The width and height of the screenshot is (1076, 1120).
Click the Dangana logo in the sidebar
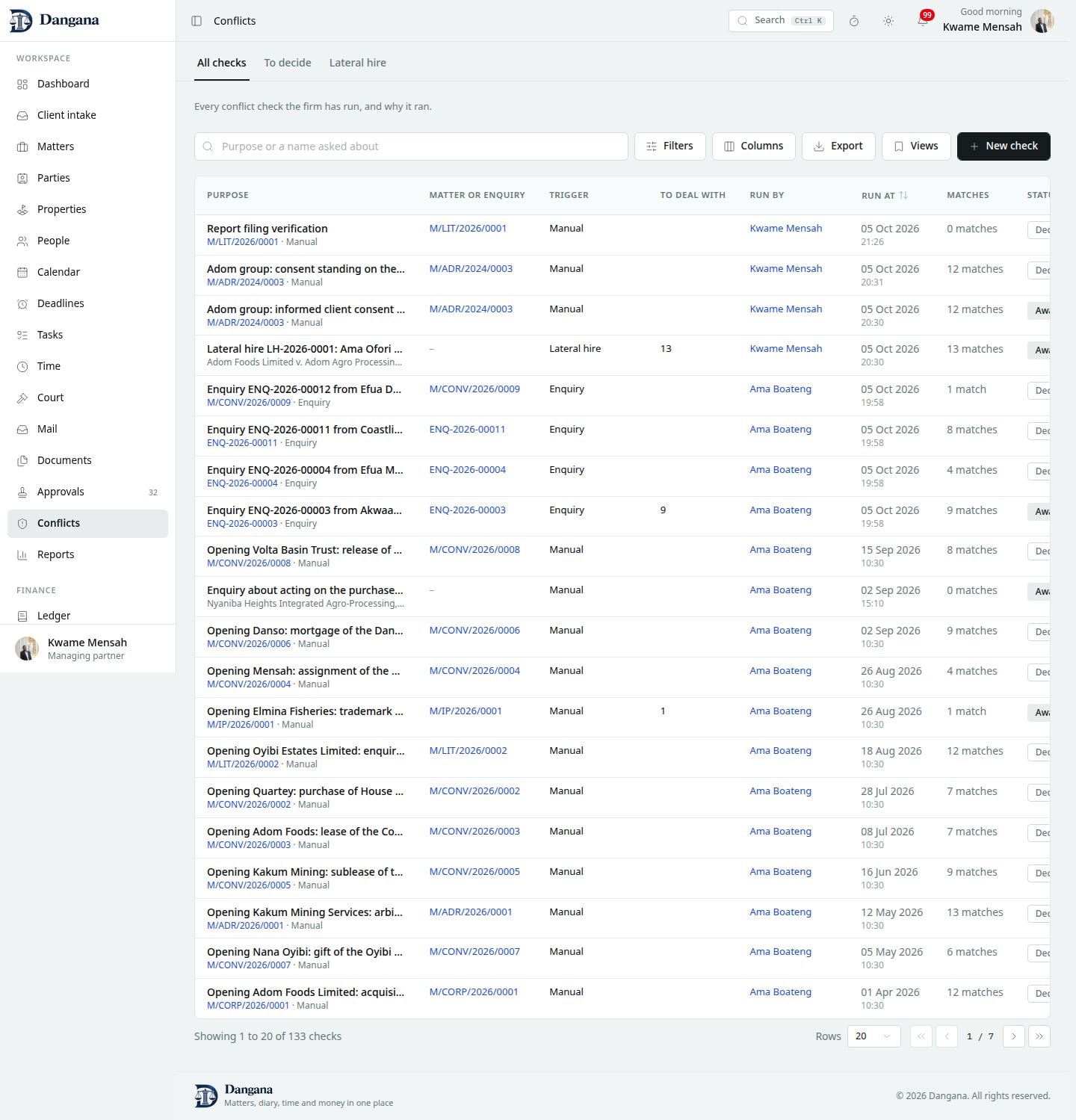tap(54, 21)
